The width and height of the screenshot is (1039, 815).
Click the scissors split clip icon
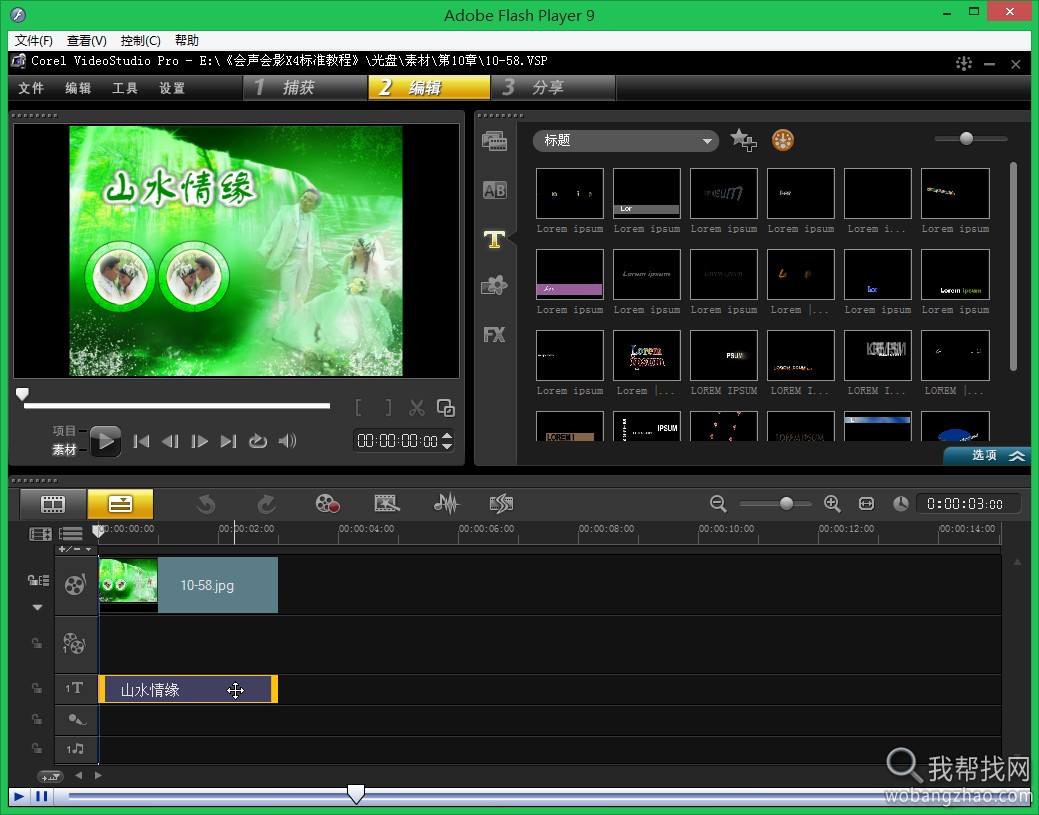[417, 408]
